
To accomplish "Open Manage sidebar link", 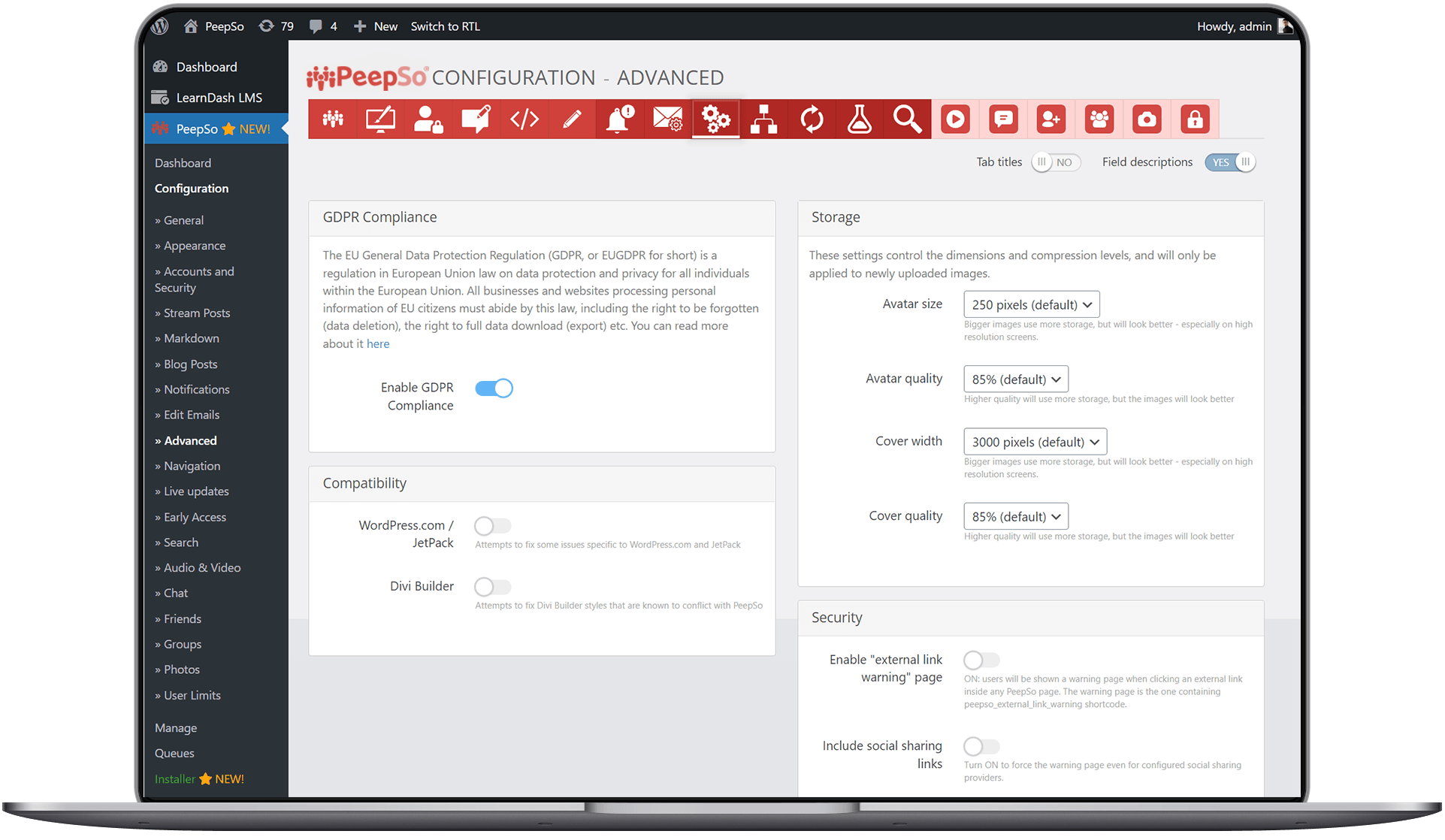I will [176, 728].
